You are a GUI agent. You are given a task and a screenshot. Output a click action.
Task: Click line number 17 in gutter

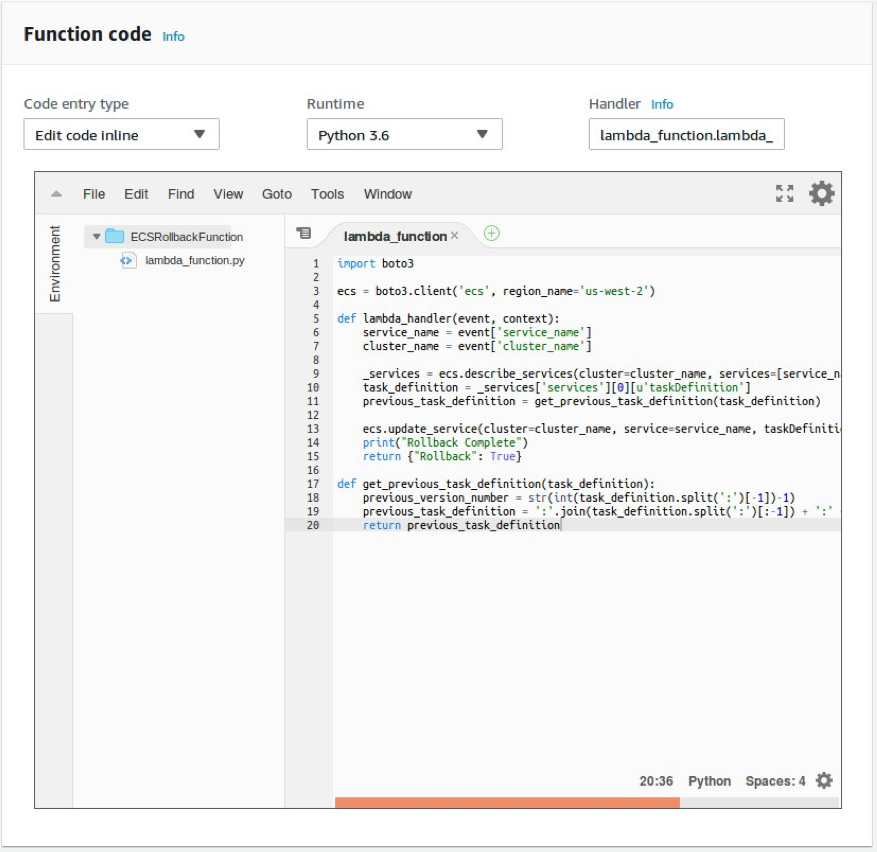pos(313,484)
